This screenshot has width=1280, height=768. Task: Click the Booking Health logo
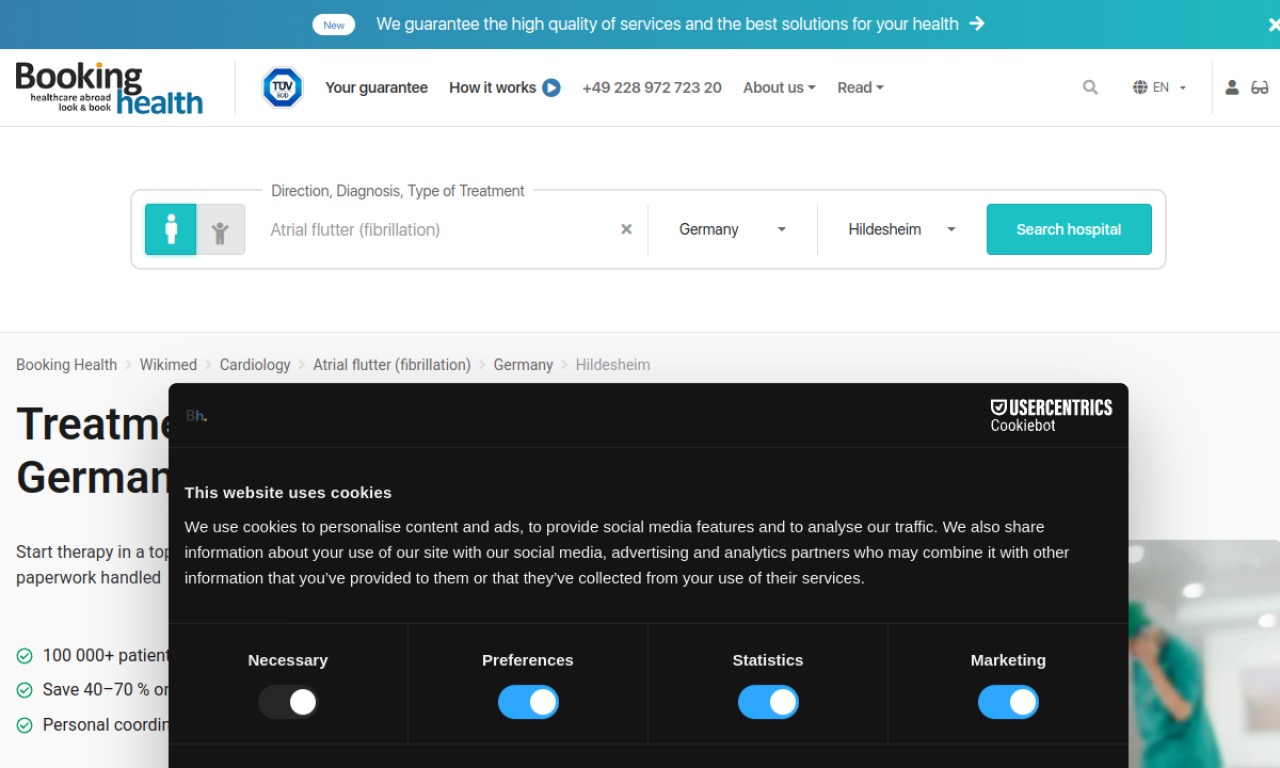[x=109, y=88]
